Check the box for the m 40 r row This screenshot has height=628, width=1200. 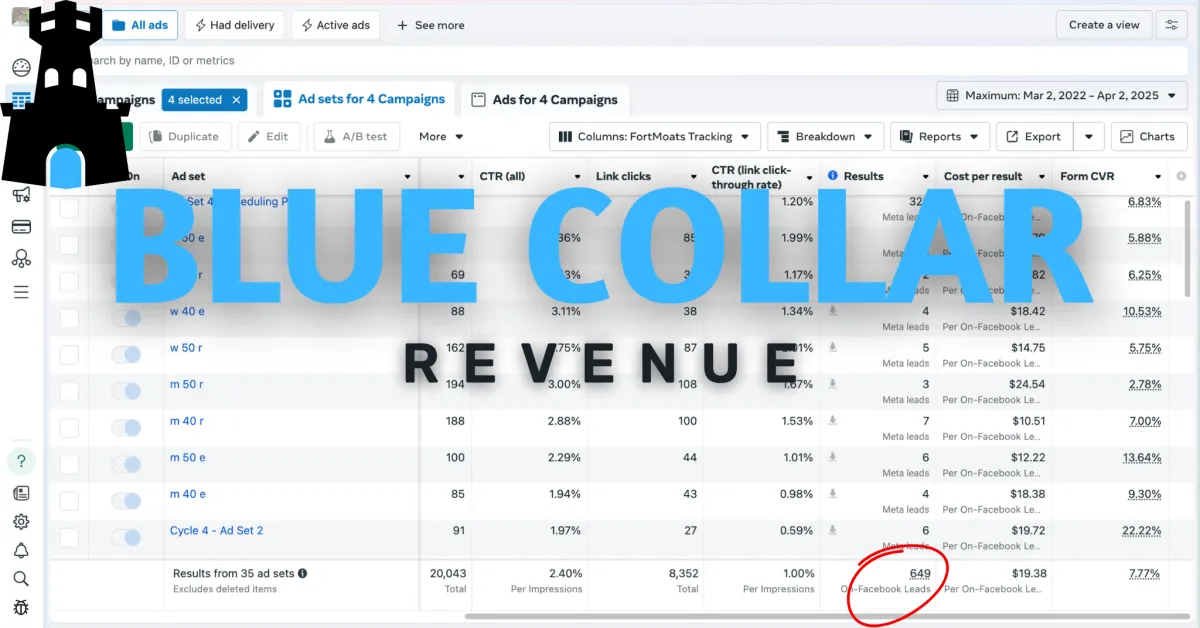tap(69, 428)
